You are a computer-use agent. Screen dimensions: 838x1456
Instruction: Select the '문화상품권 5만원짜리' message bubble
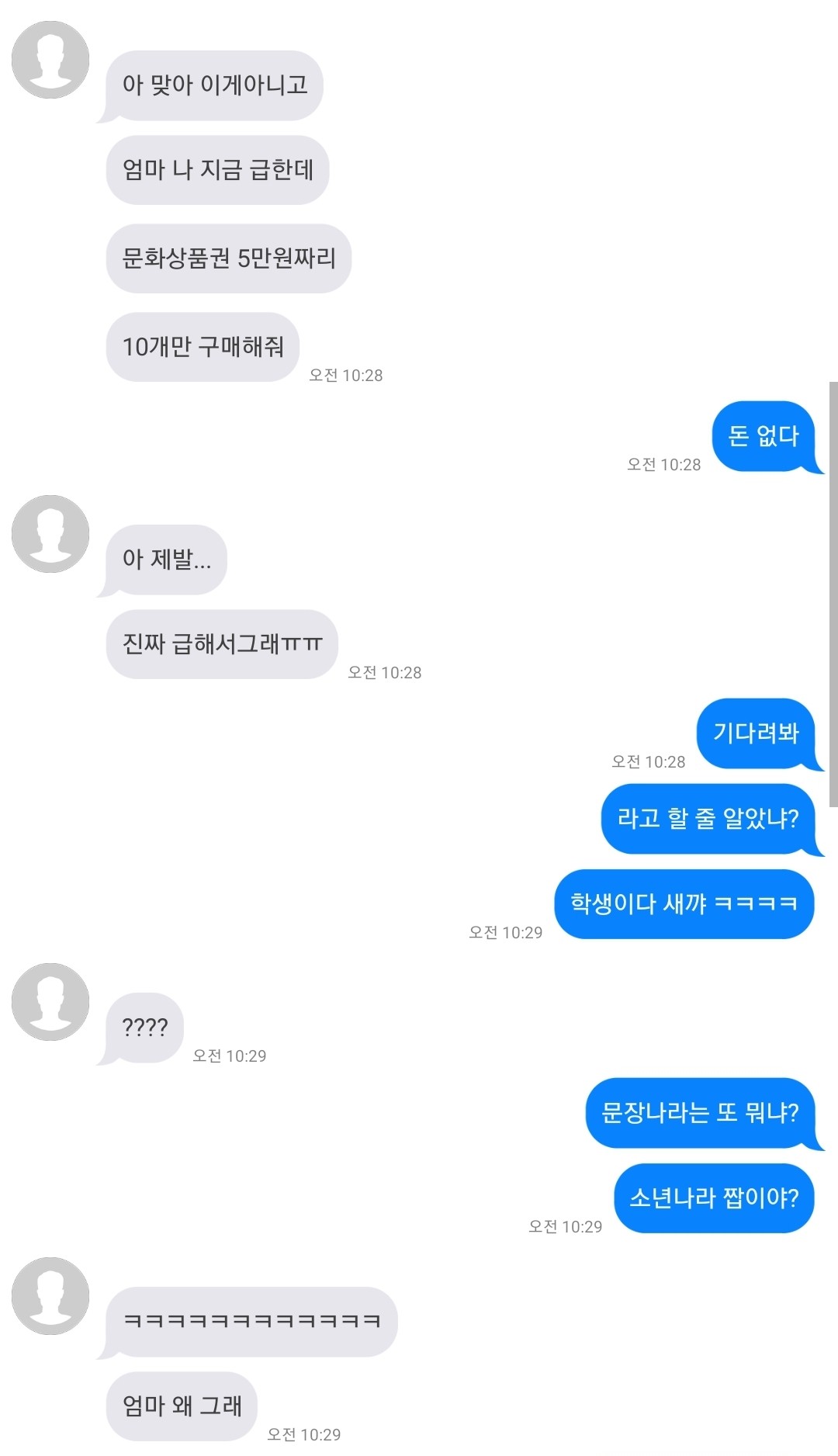229,258
